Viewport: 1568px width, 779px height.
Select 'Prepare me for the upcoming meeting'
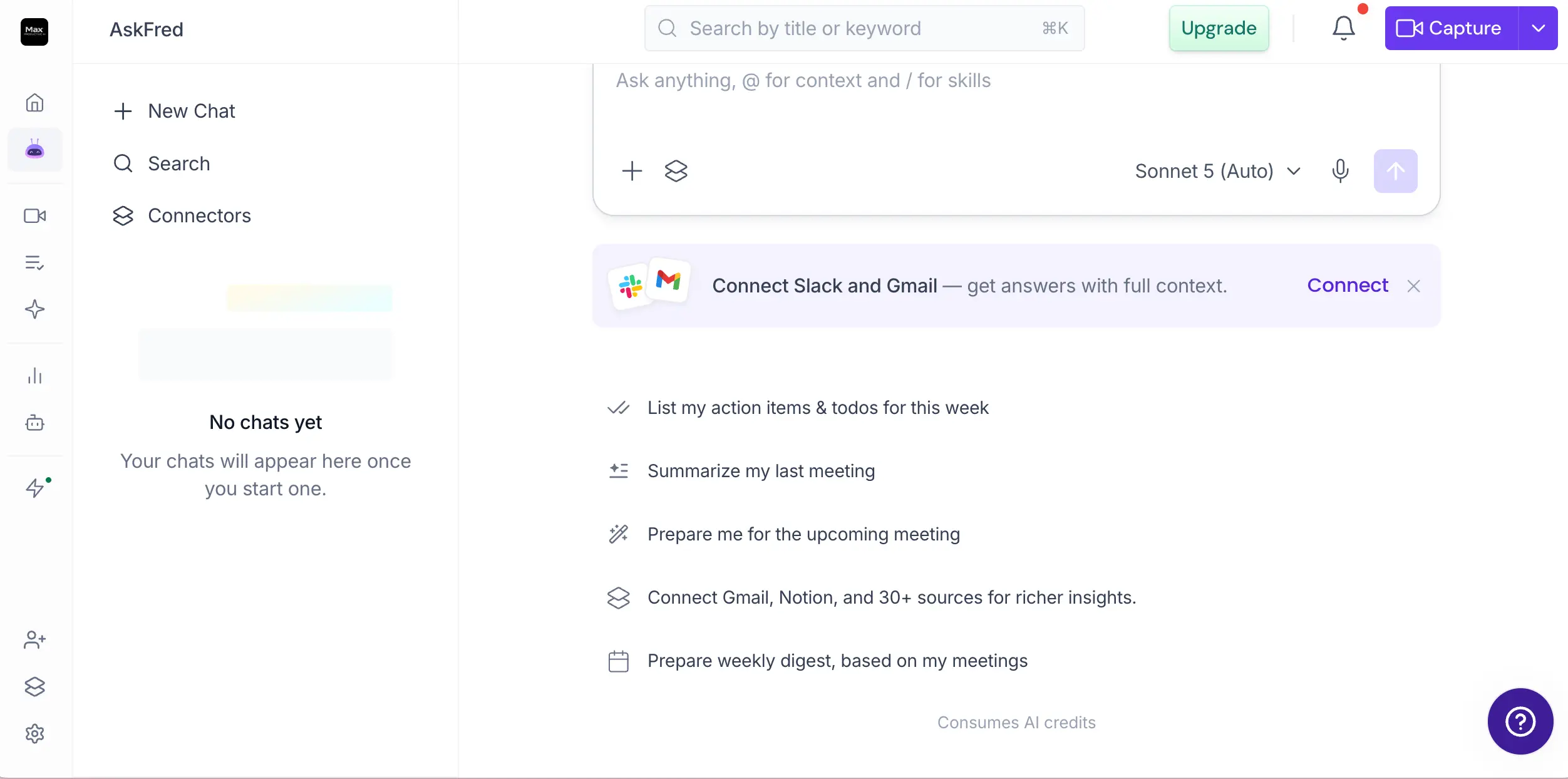click(783, 535)
